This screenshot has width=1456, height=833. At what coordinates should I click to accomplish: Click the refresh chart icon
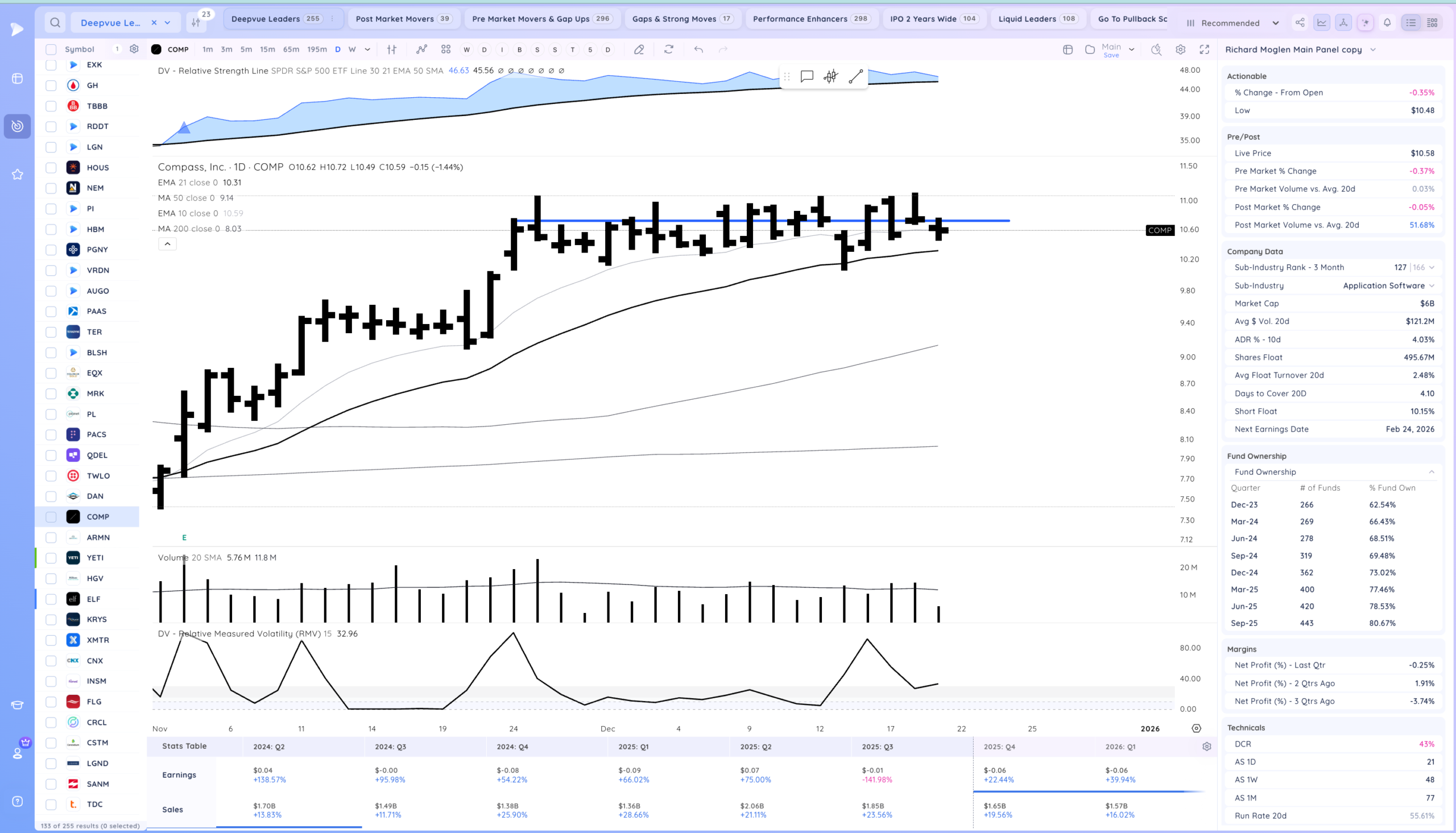pyautogui.click(x=669, y=50)
